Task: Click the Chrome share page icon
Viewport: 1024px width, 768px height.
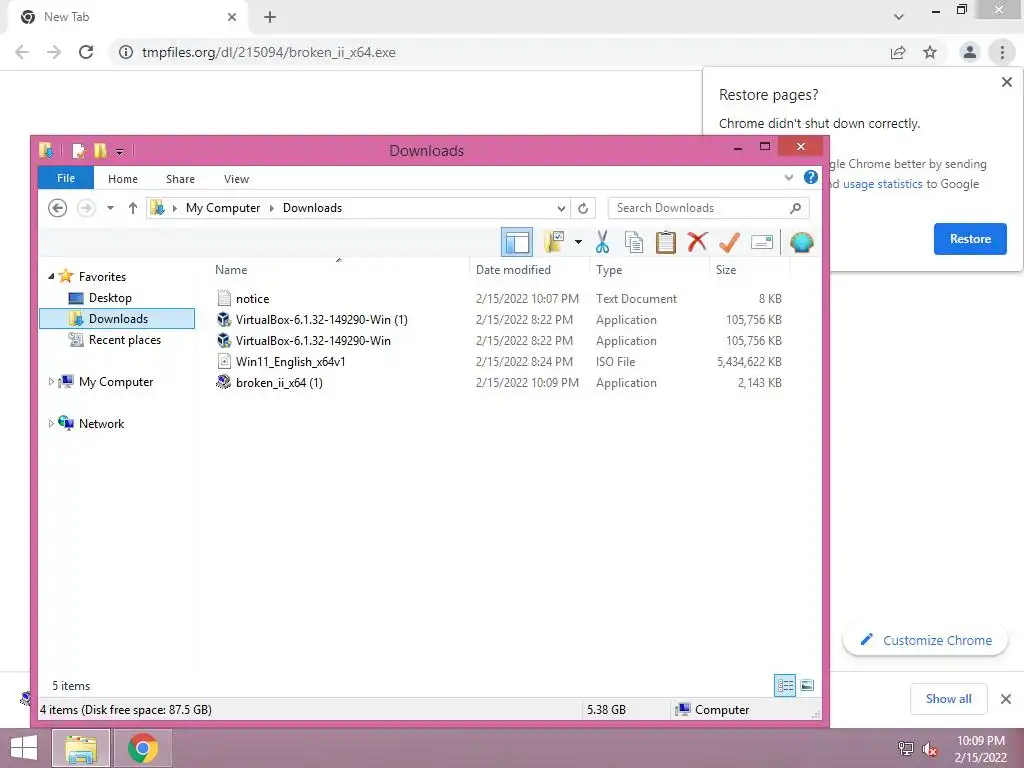Action: click(898, 52)
